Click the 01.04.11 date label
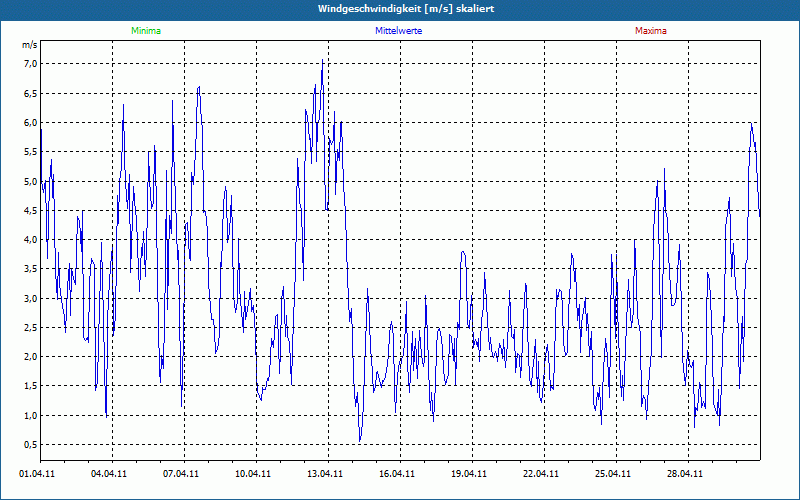 pos(37,474)
